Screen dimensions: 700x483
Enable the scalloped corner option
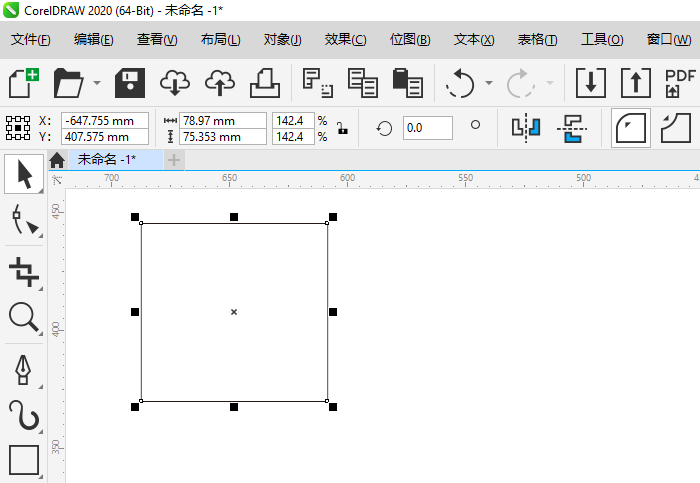[677, 128]
